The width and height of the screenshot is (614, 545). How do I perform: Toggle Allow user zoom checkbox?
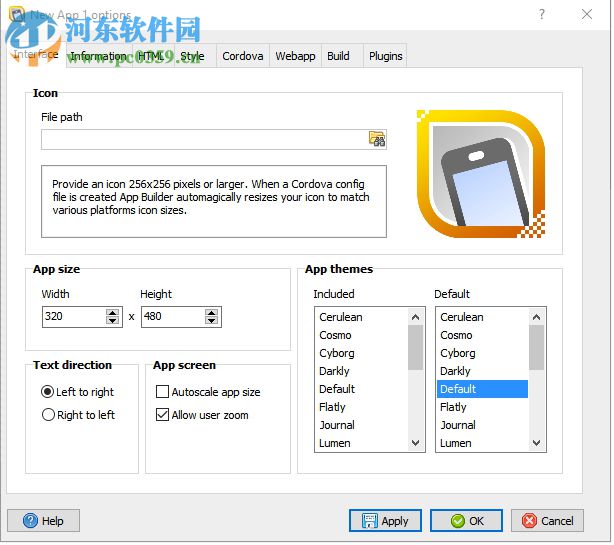click(202, 415)
